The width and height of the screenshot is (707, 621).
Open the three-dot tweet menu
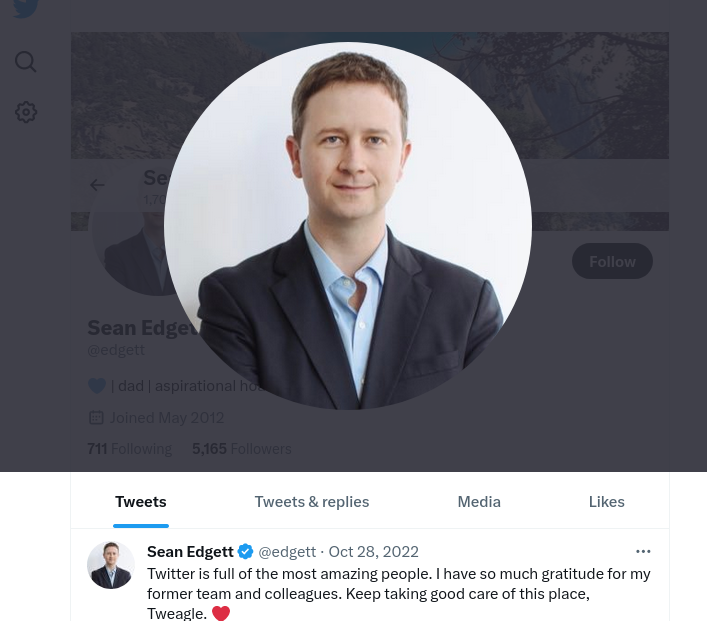point(643,552)
